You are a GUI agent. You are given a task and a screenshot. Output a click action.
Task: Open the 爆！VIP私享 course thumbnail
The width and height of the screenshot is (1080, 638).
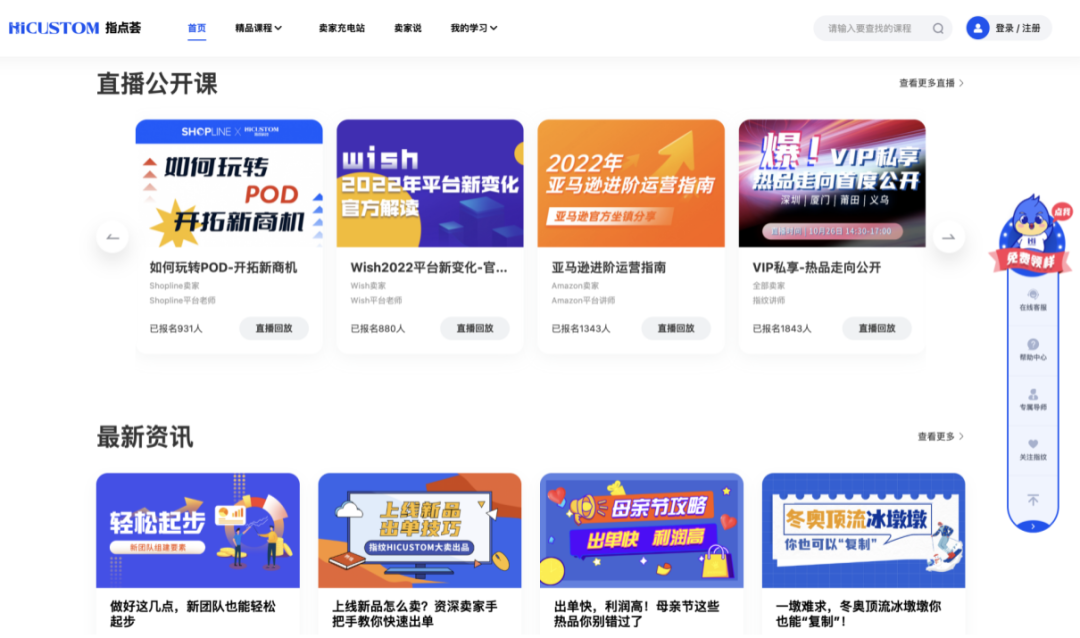pyautogui.click(x=832, y=183)
